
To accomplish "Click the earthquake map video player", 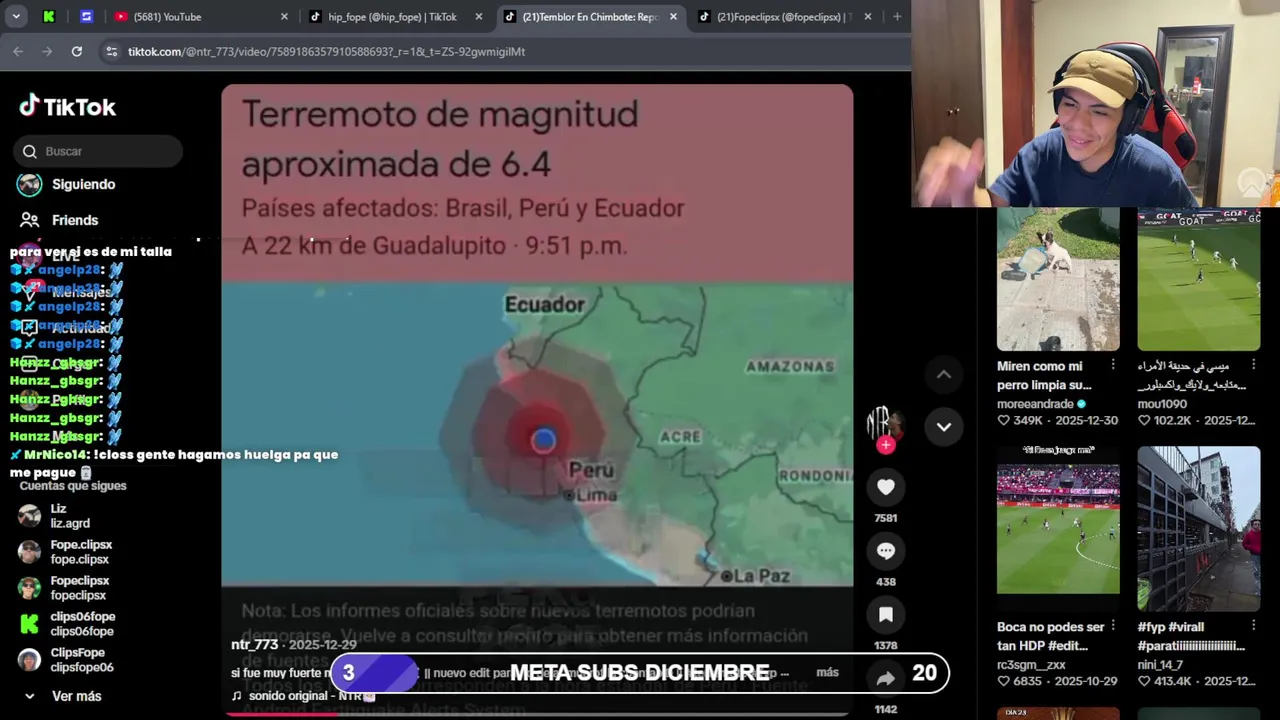I will (x=537, y=400).
